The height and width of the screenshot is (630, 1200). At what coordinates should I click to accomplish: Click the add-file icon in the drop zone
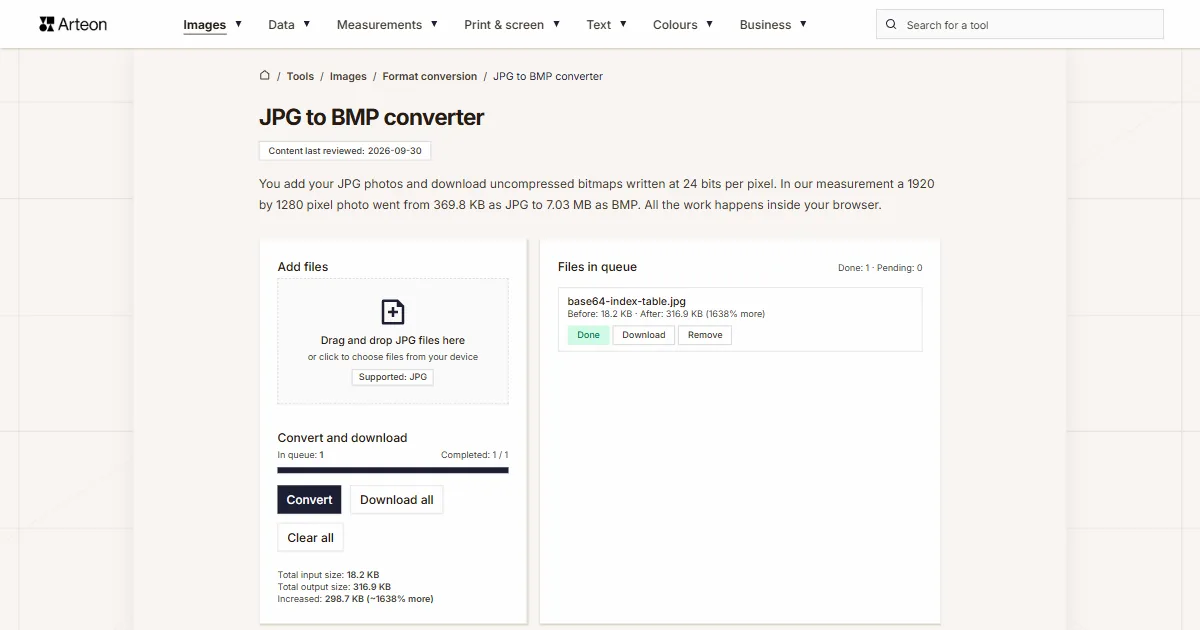[393, 312]
